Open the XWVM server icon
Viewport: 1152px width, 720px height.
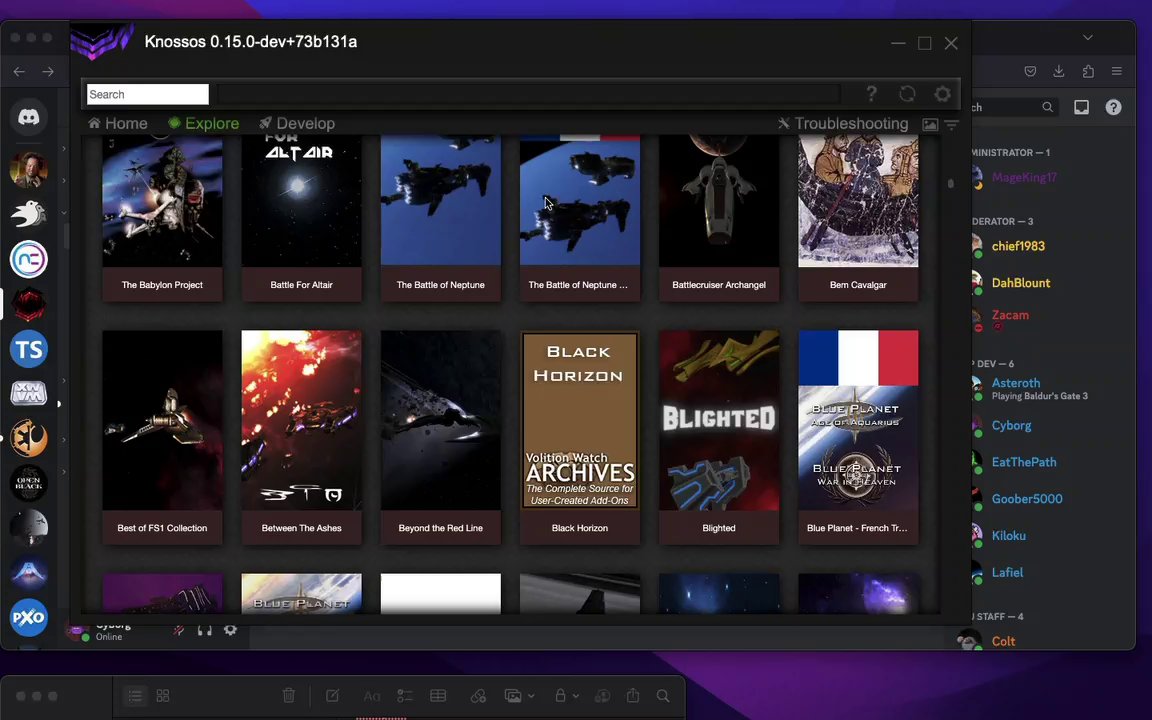coord(29,394)
